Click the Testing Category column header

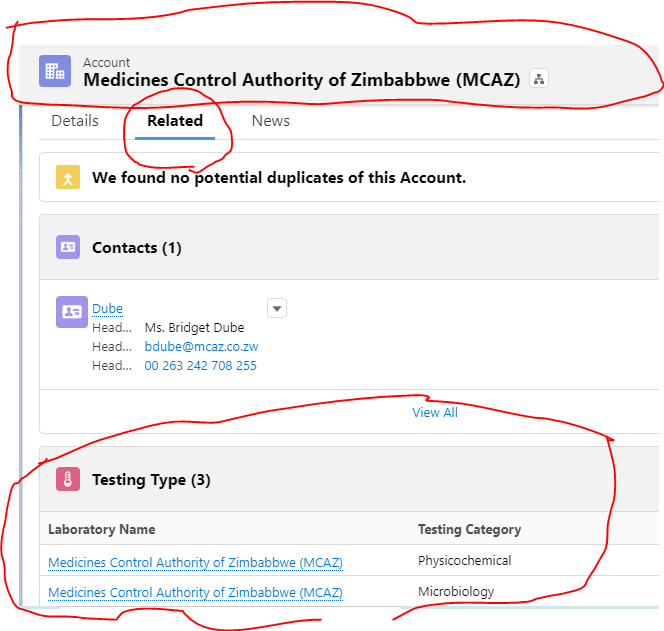(469, 529)
